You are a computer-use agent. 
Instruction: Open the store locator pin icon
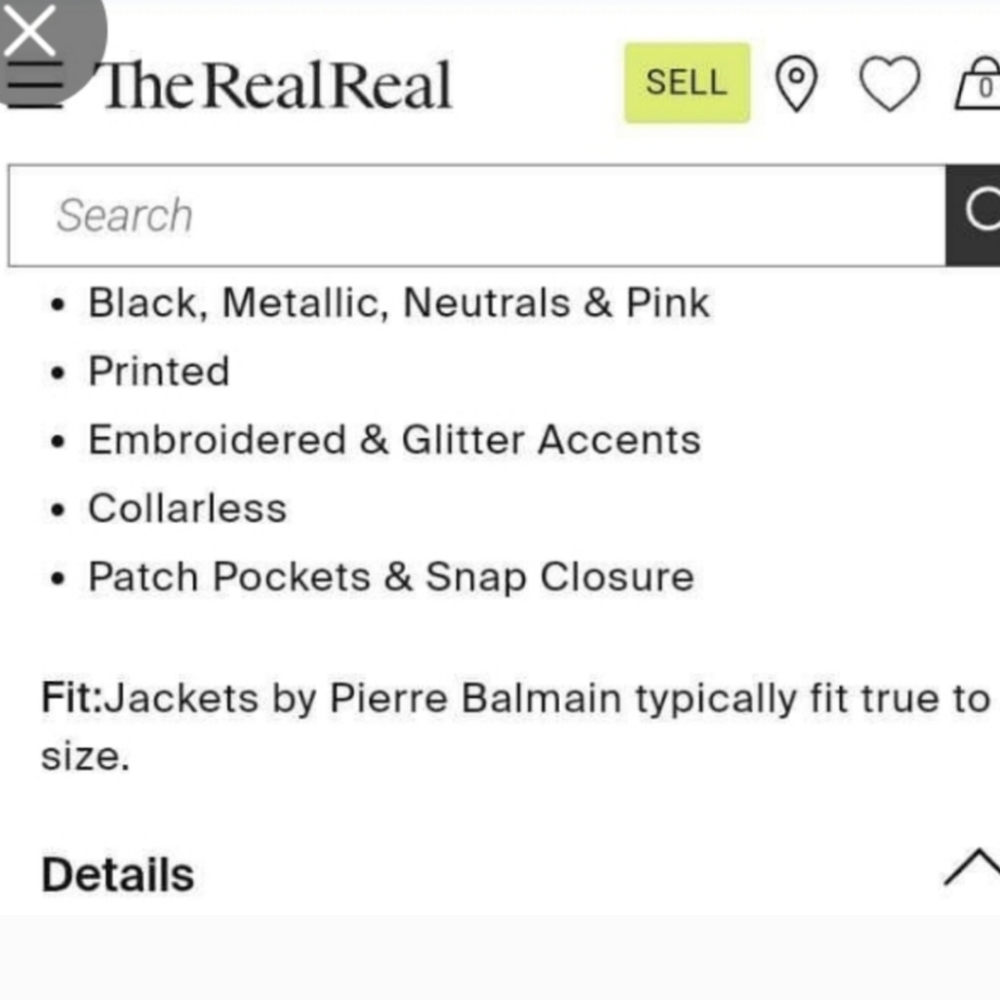[x=796, y=84]
